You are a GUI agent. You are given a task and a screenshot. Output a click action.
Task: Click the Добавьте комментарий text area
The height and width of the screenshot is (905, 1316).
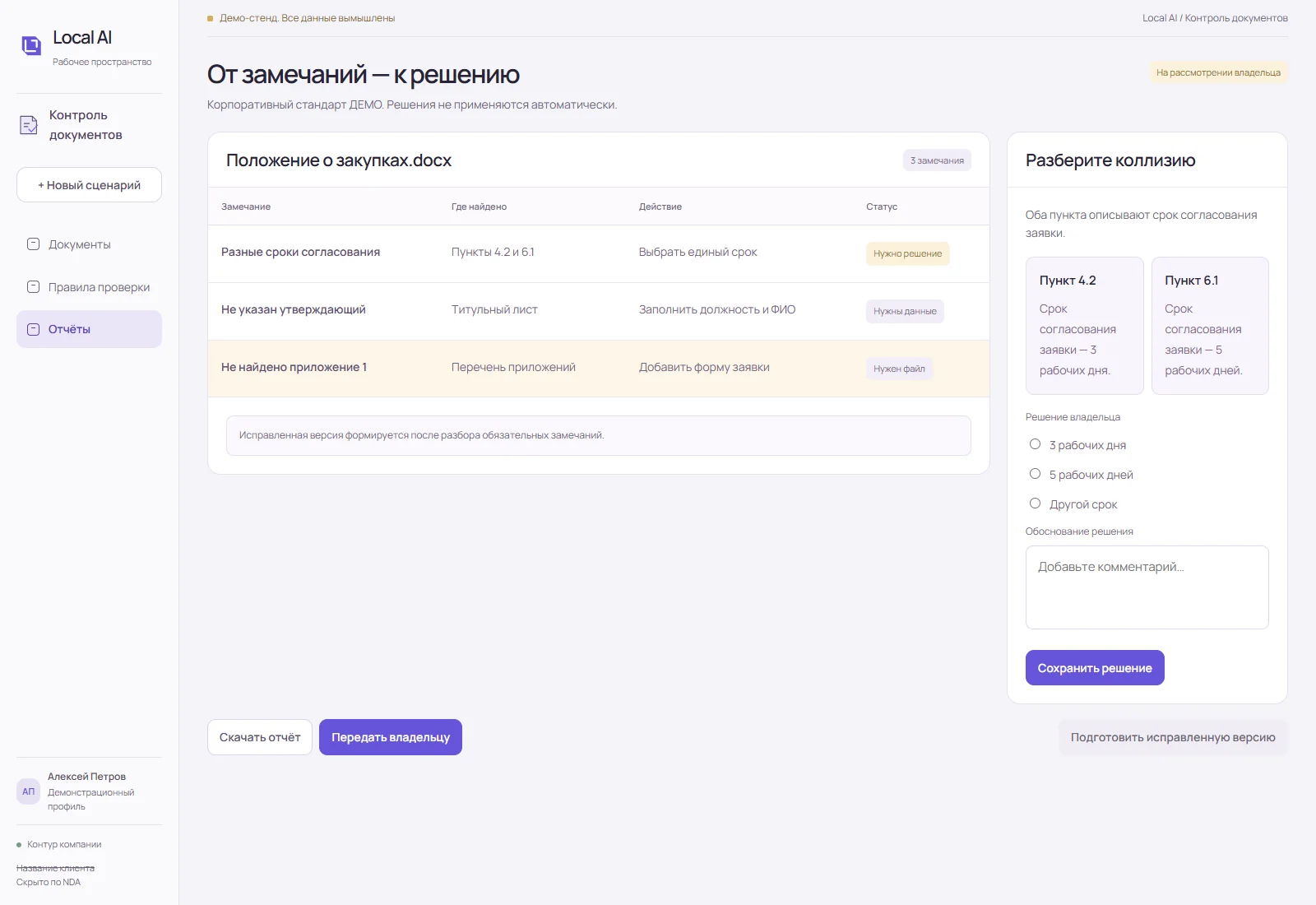pos(1147,587)
